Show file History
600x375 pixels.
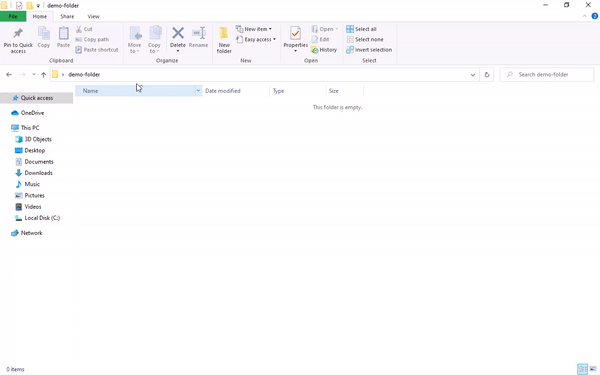(x=324, y=50)
